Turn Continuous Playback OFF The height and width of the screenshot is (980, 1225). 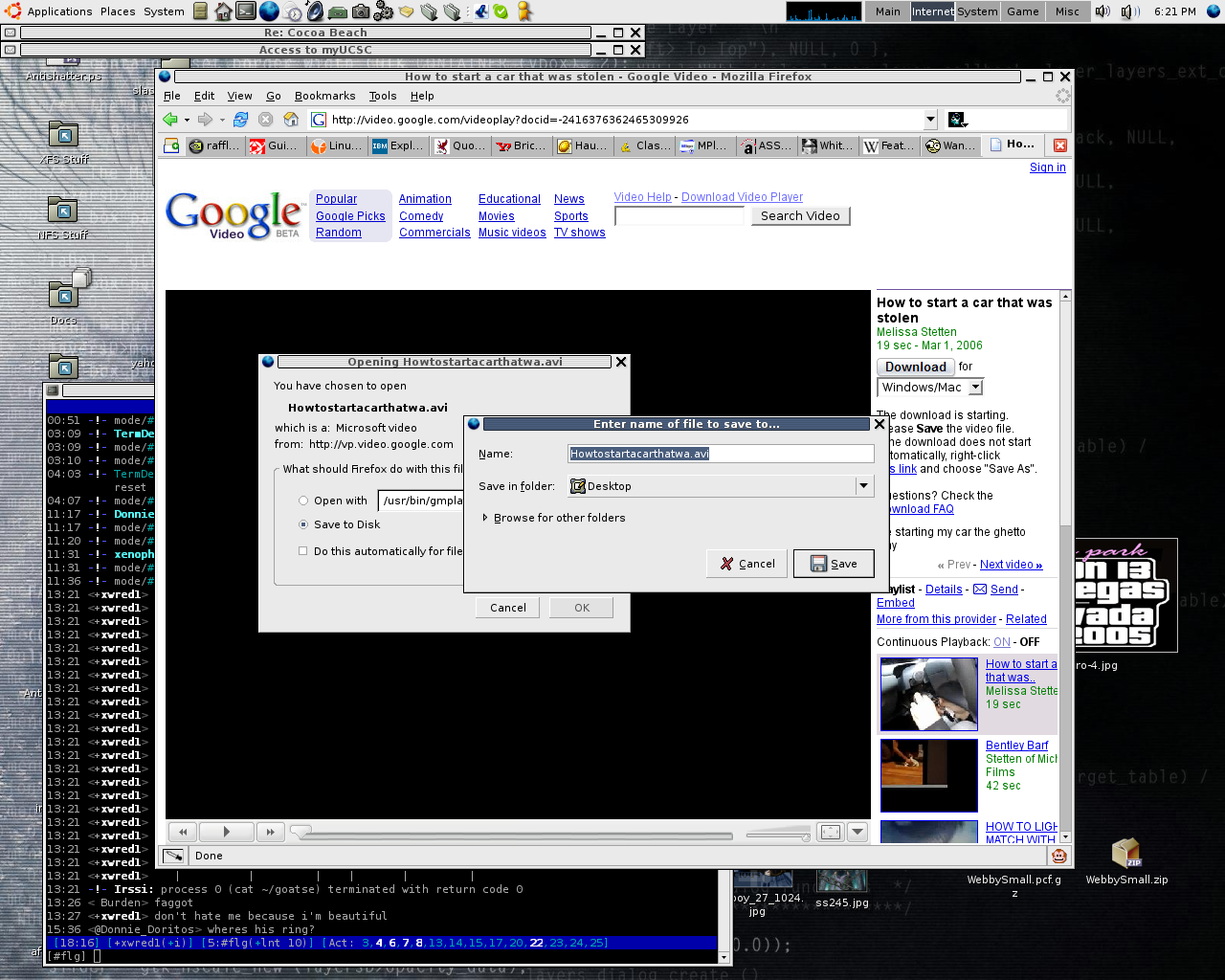tap(1030, 642)
